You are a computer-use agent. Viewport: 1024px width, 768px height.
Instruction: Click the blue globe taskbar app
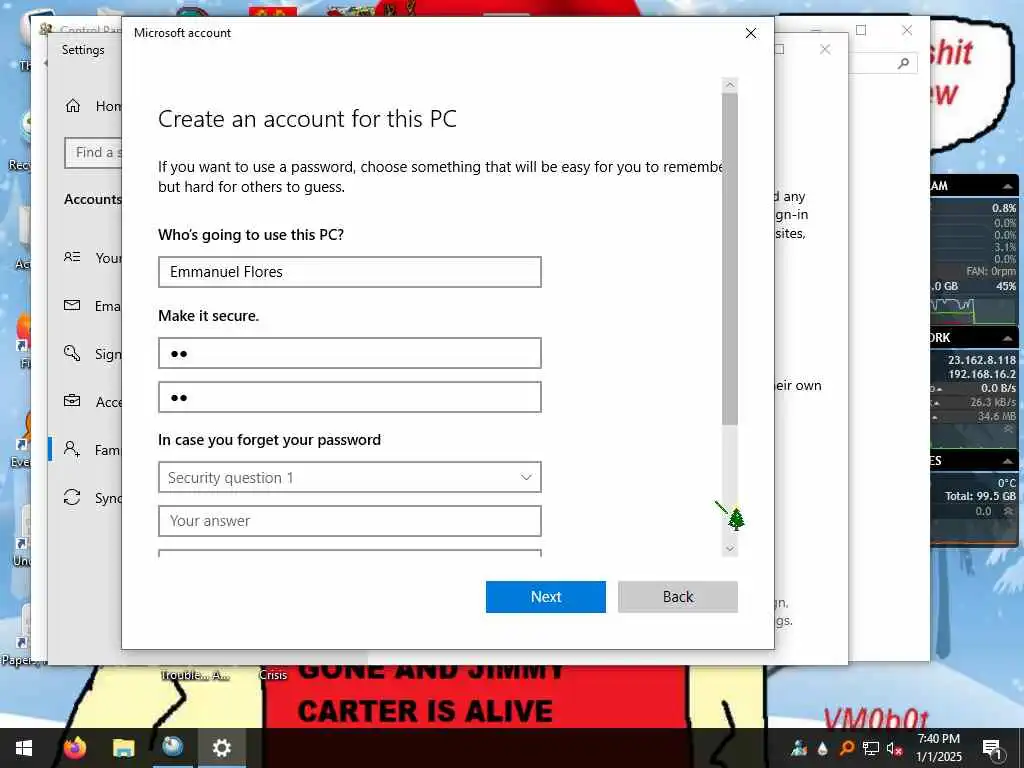point(172,747)
